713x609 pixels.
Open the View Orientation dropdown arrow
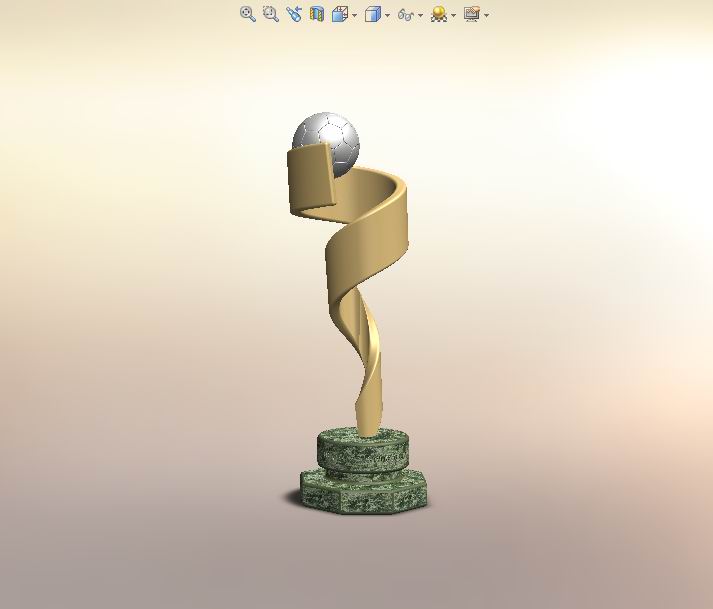point(355,15)
